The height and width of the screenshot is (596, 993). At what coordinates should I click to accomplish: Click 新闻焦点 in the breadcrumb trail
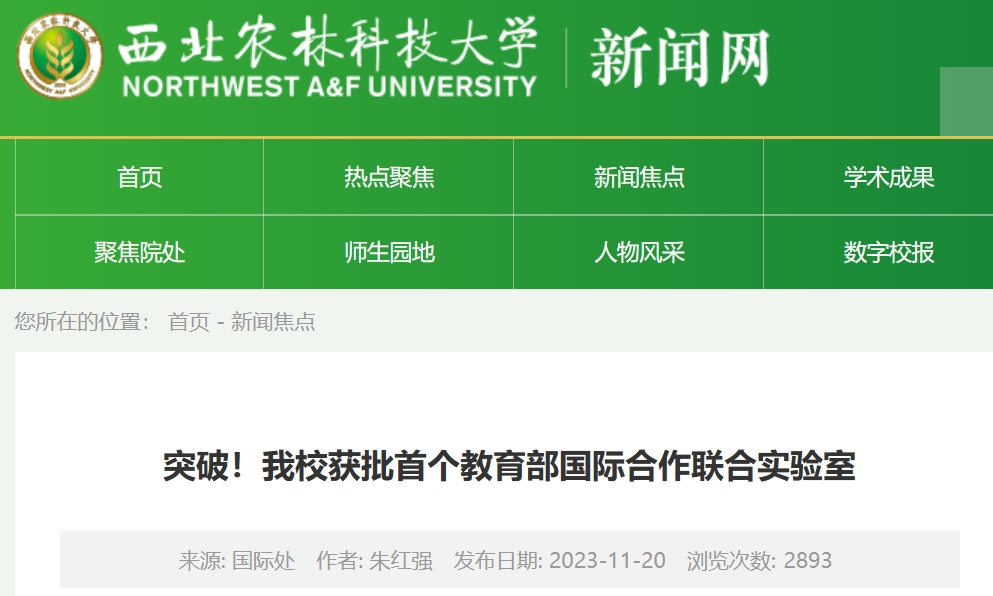[x=273, y=322]
